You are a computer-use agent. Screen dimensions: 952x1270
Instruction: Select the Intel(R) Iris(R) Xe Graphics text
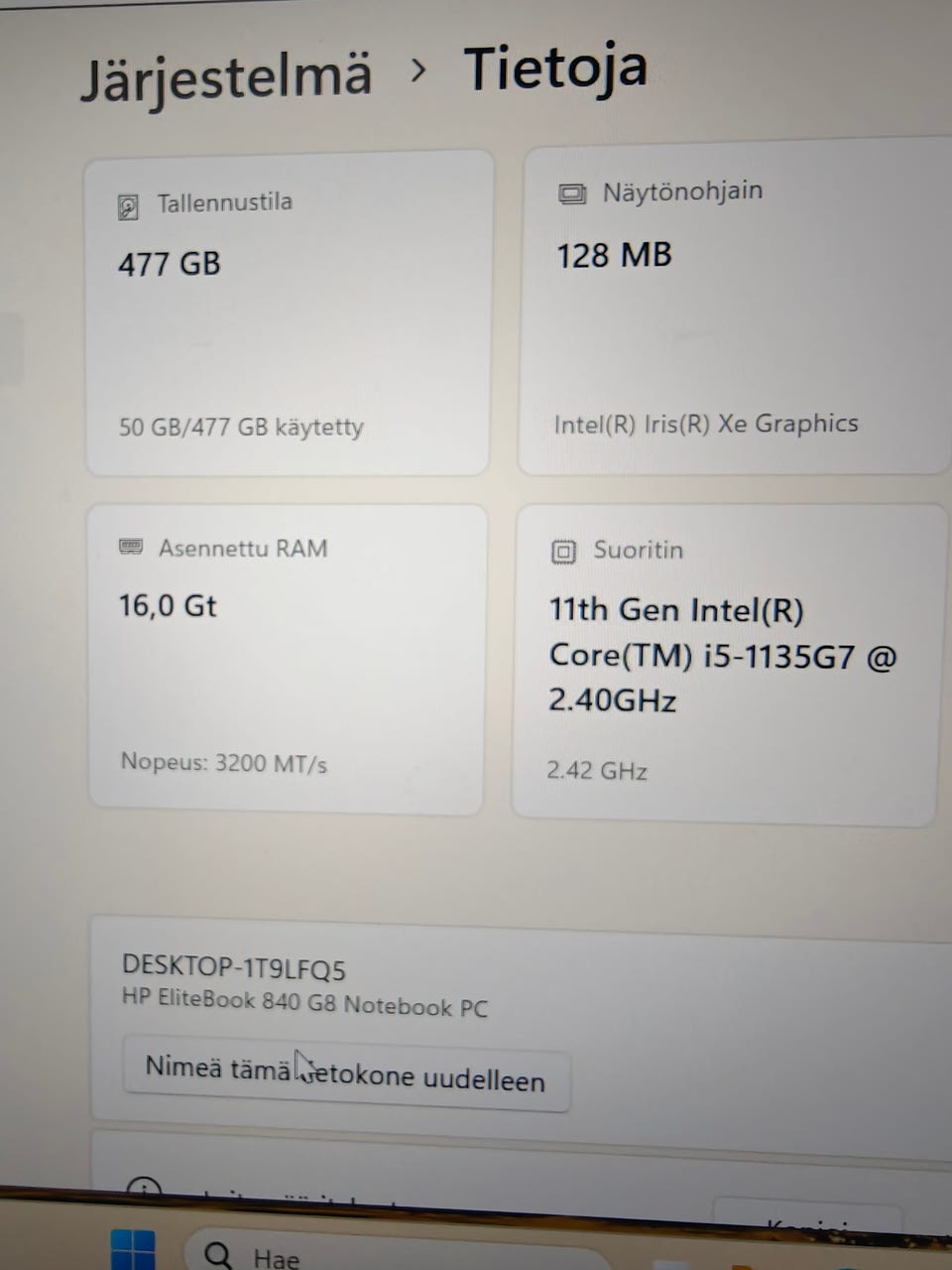(x=706, y=424)
